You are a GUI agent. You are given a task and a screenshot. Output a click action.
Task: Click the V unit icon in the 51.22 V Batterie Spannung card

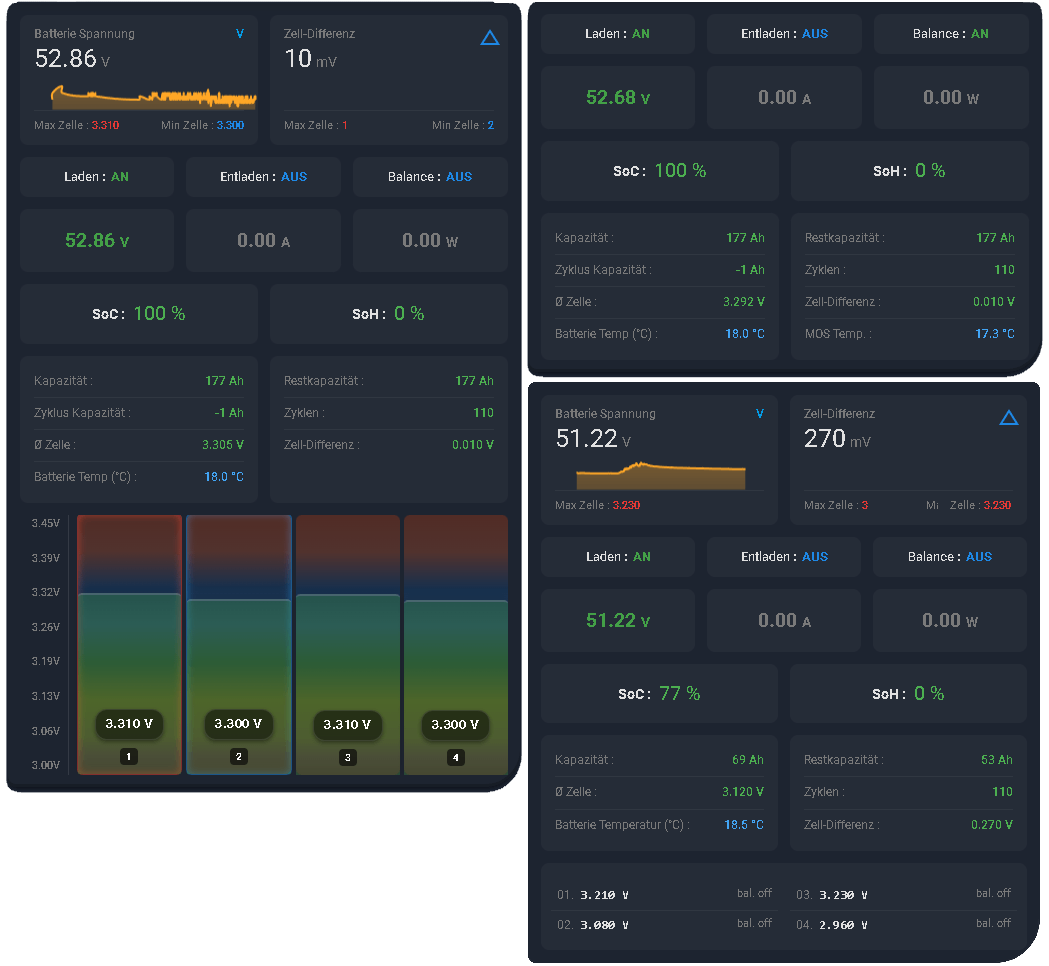click(x=760, y=414)
